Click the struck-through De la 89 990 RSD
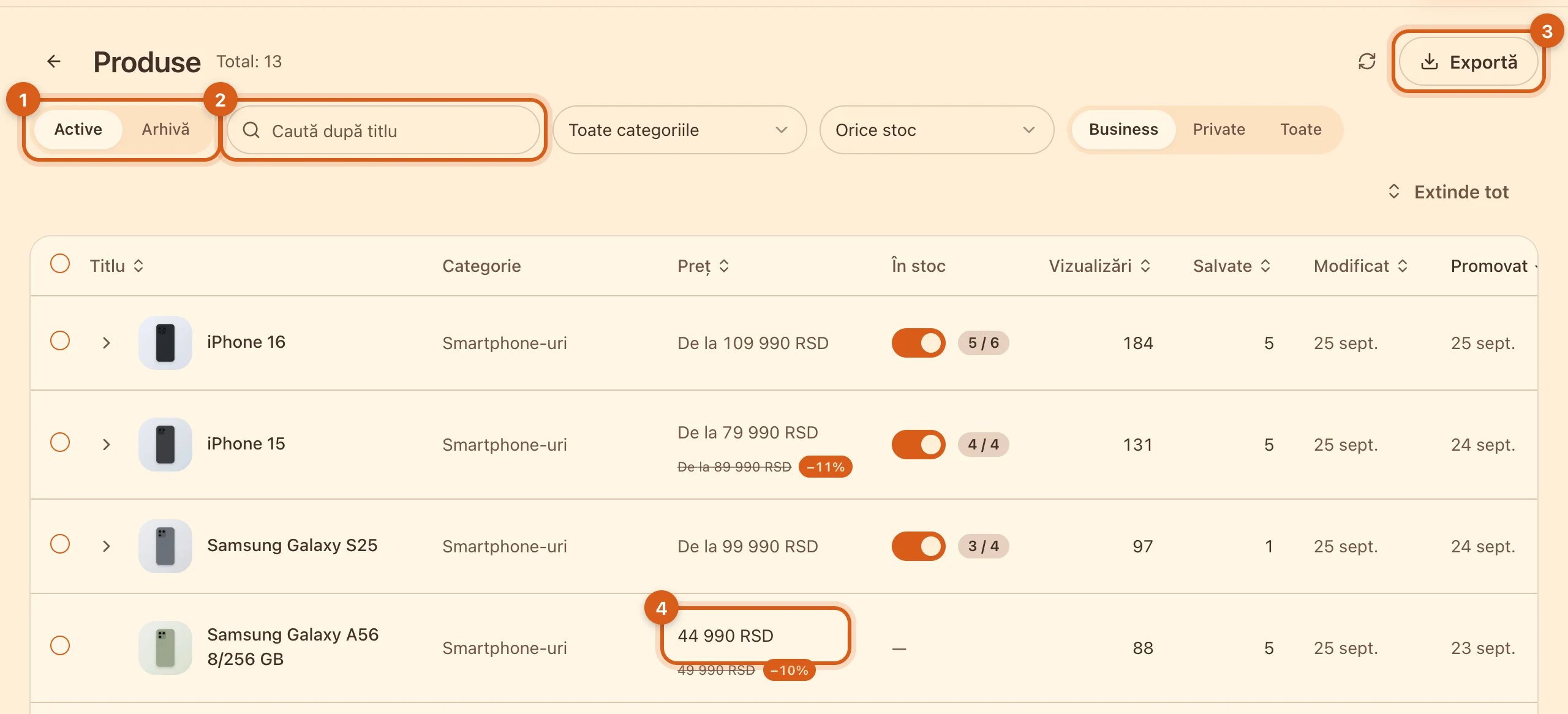 click(x=734, y=467)
